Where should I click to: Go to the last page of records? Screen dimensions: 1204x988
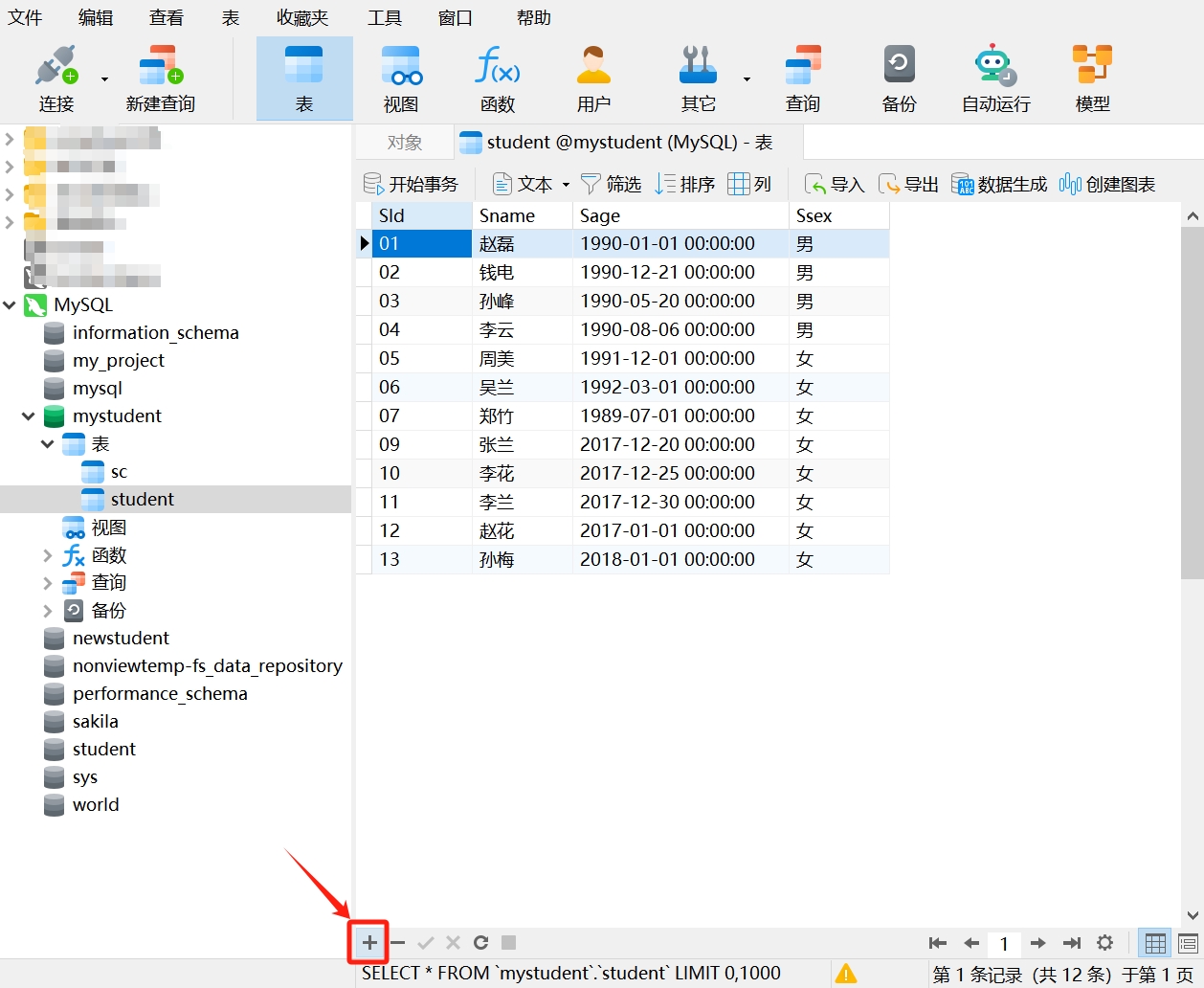coord(1072,943)
